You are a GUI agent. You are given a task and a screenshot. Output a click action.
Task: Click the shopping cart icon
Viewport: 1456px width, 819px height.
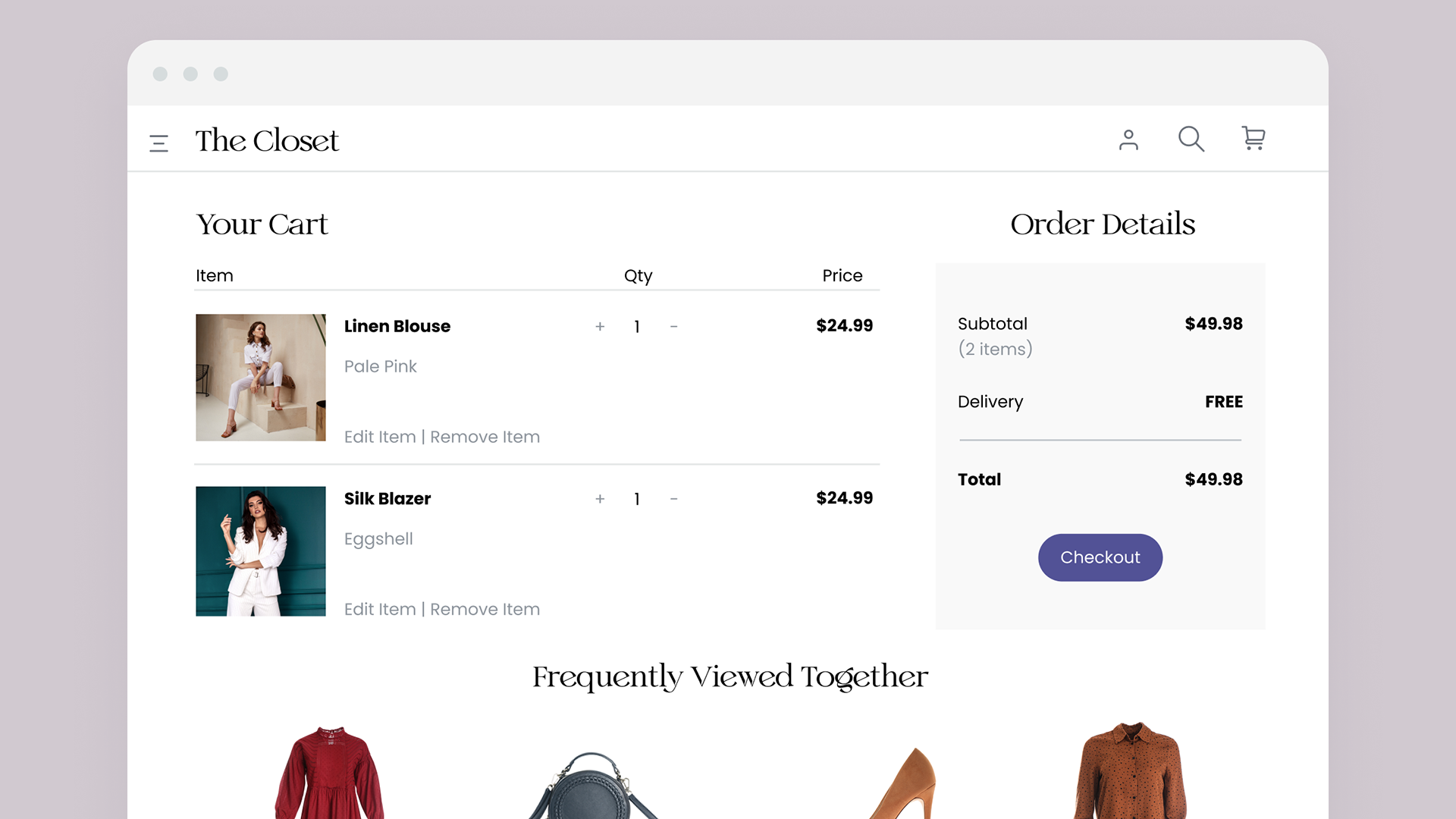click(x=1253, y=138)
